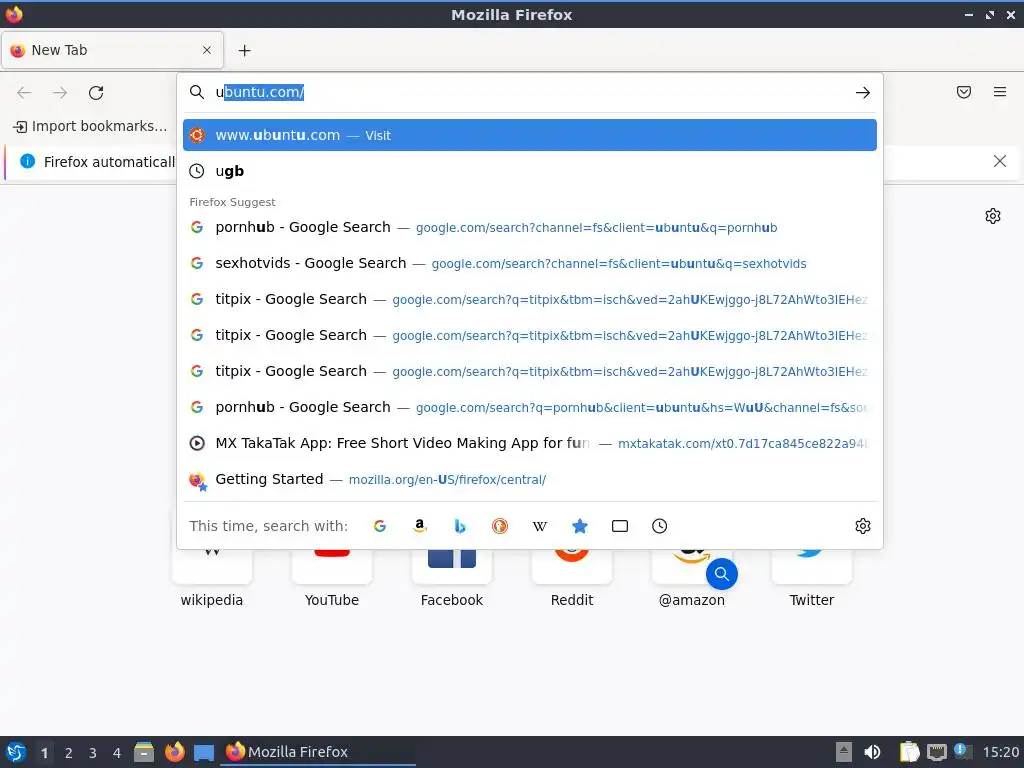The width and height of the screenshot is (1024, 768).
Task: Search this time with DuckDuckGo
Action: click(500, 526)
